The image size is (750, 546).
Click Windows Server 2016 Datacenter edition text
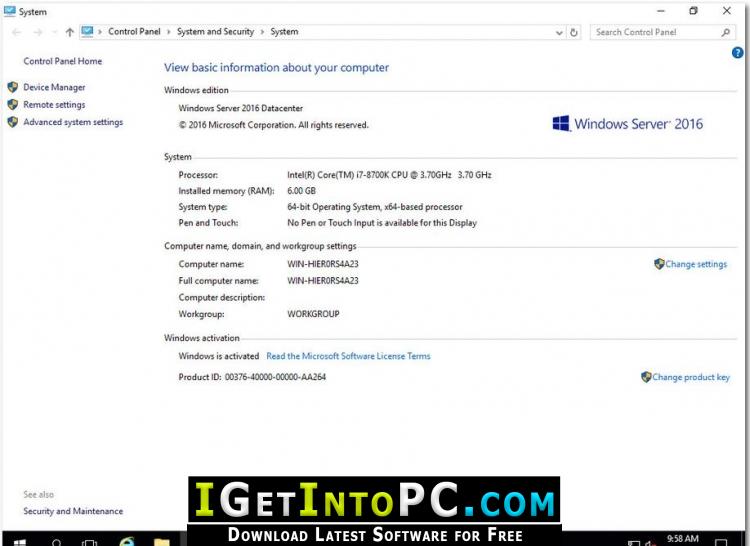point(241,108)
